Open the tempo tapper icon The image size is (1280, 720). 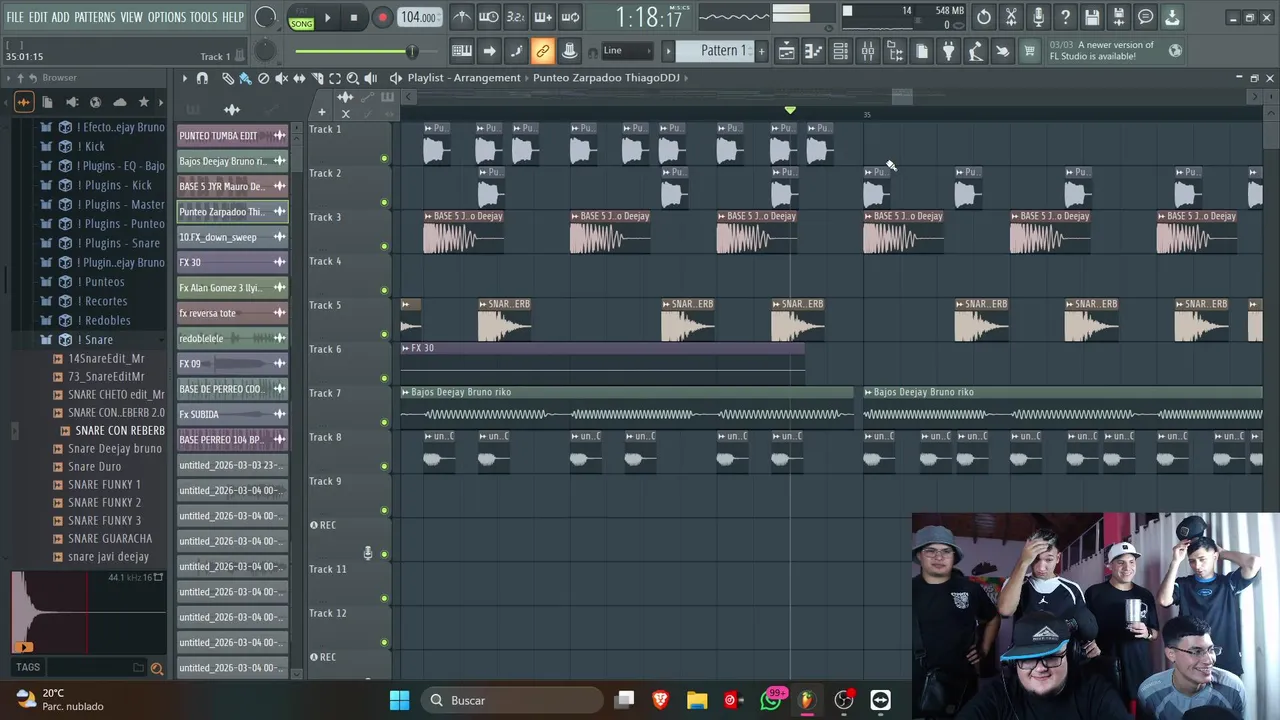pyautogui.click(x=976, y=51)
